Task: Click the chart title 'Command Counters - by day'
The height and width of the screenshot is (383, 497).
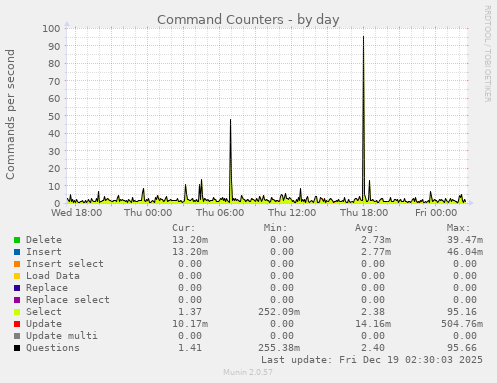Action: pos(248,20)
